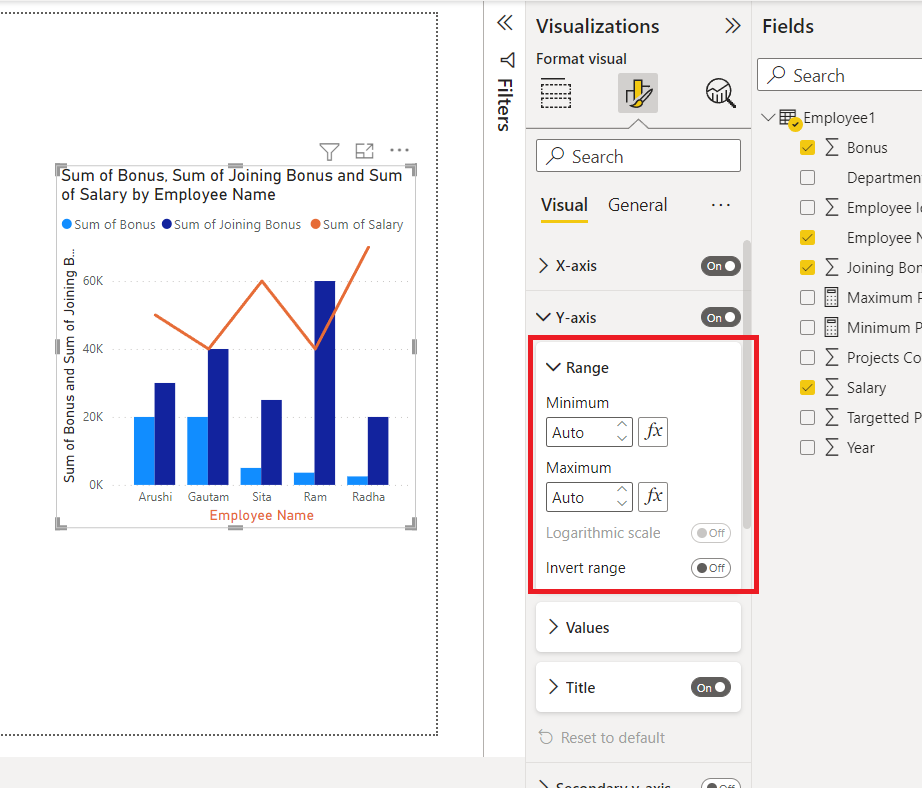Expand the Visualizations pane with the double arrow
The height and width of the screenshot is (788, 922).
tap(733, 26)
